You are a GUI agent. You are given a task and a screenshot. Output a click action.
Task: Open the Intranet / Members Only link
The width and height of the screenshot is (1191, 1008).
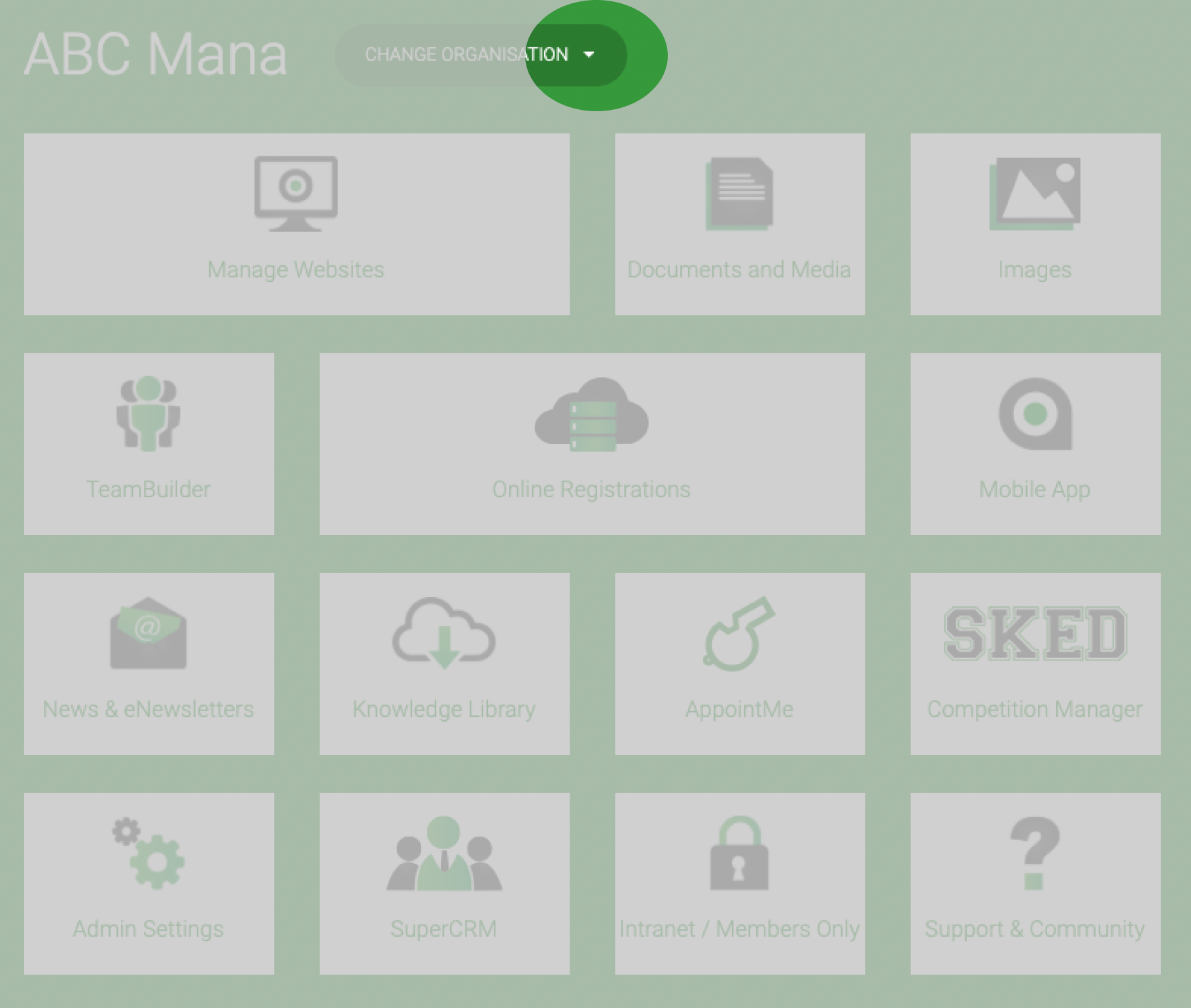[x=739, y=929]
